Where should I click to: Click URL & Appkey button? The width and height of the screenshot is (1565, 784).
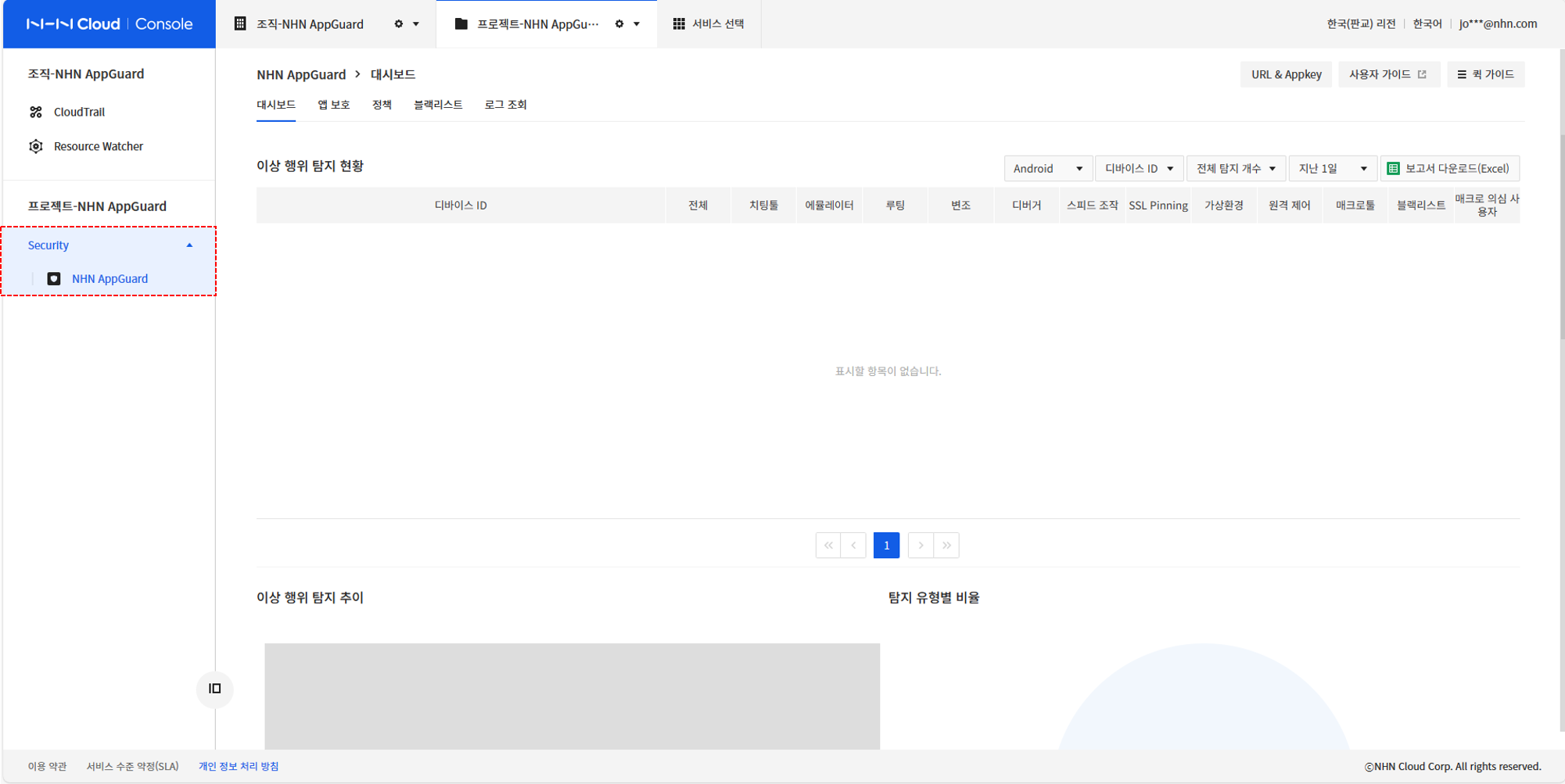[1286, 74]
